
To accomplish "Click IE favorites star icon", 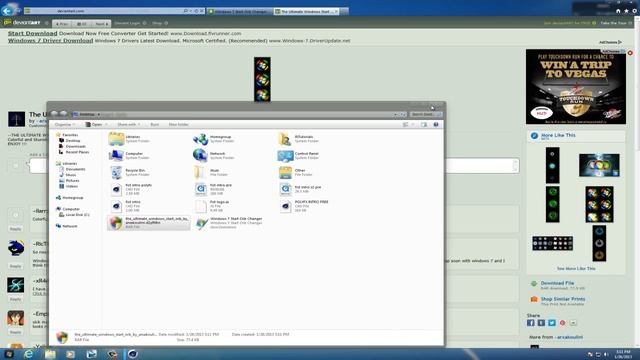I will [626, 11].
